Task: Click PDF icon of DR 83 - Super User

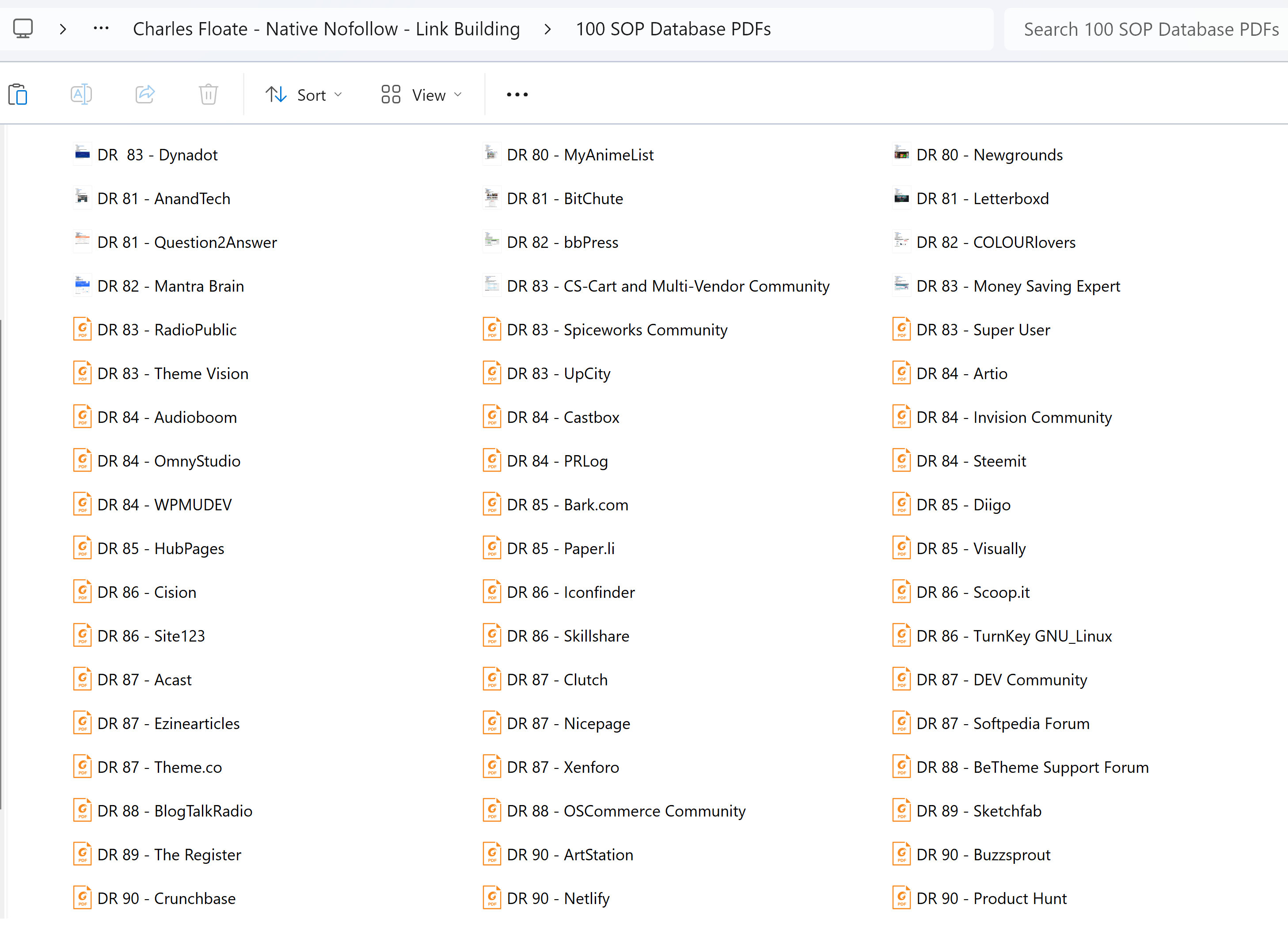Action: [x=901, y=330]
